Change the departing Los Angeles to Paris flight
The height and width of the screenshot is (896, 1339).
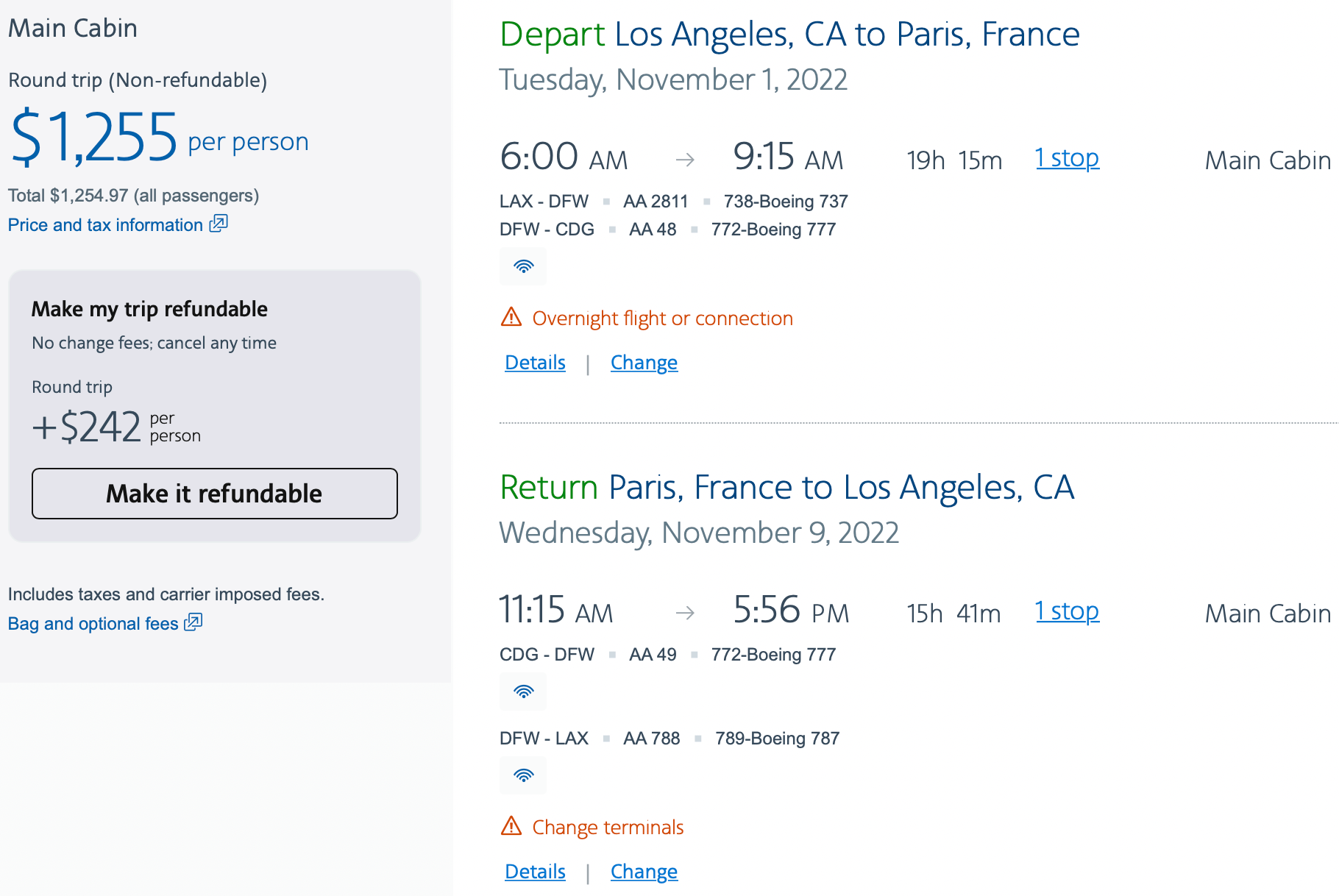coord(644,363)
